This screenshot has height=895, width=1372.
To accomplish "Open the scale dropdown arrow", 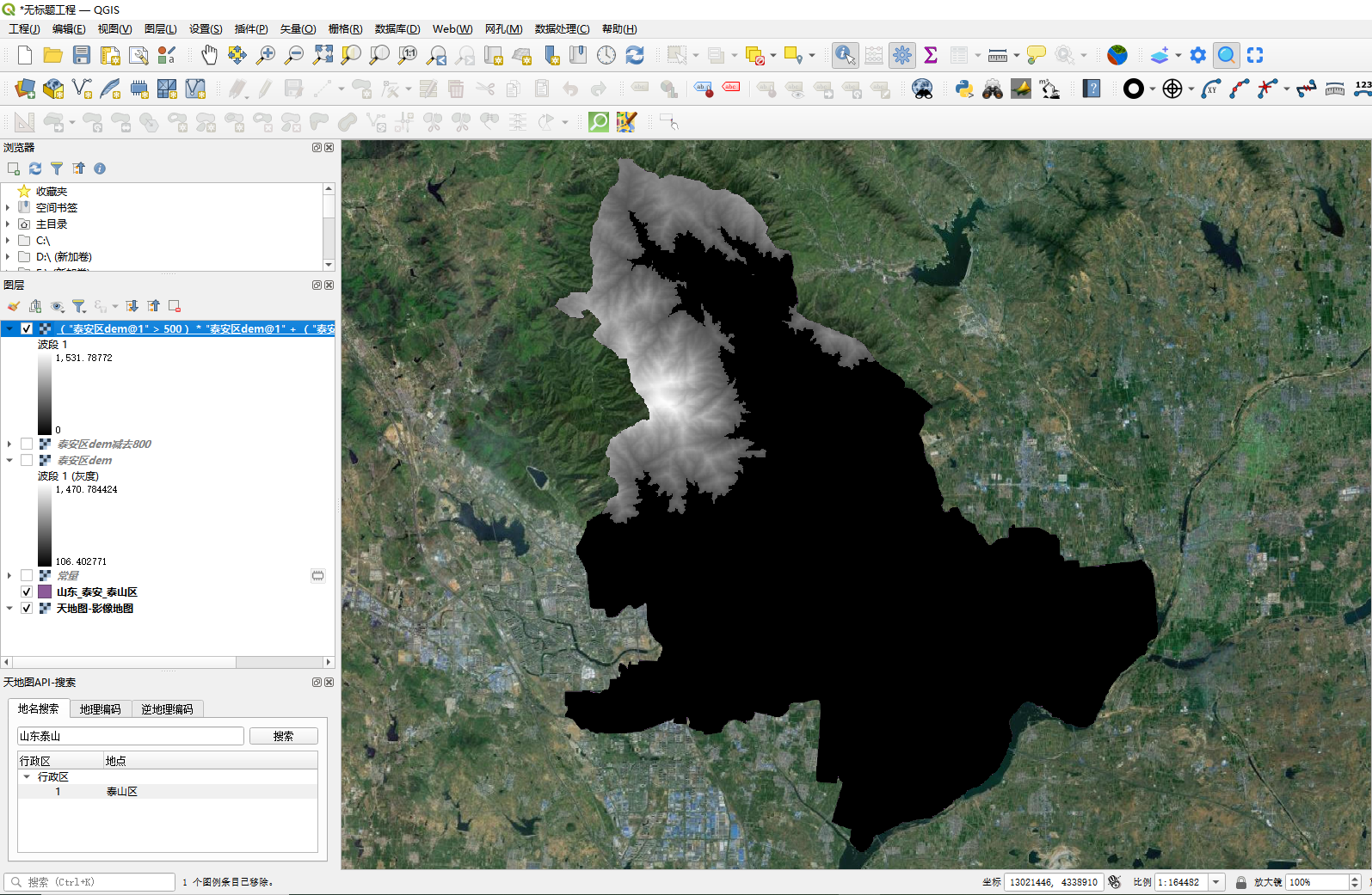I will coord(1216,882).
